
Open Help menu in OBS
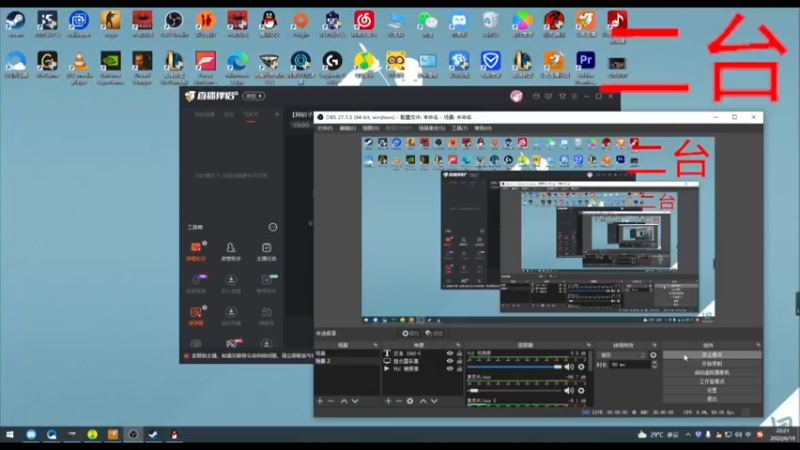[x=483, y=128]
